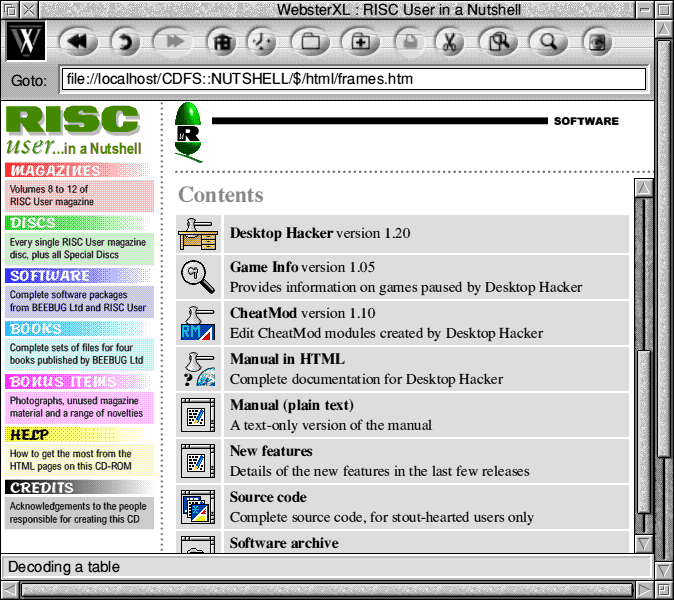Screen dimensions: 674x600
Task: Click the Source code icon
Action: pyautogui.click(x=198, y=507)
